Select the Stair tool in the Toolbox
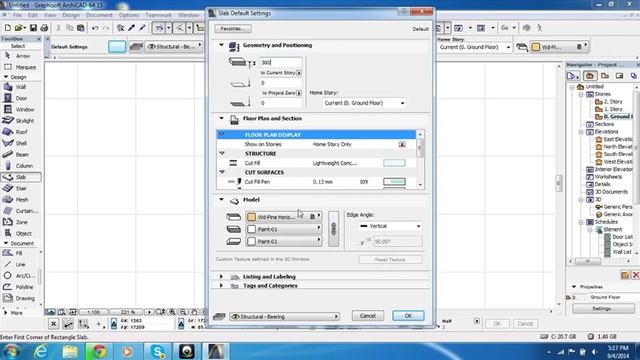The image size is (640, 360). pyautogui.click(x=20, y=188)
